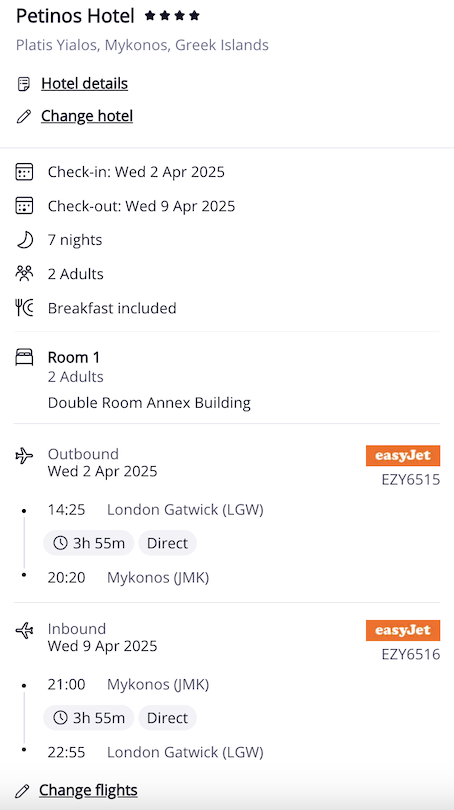Viewport: 454px width, 810px height.
Task: Open the Change flights link
Action: click(x=88, y=790)
